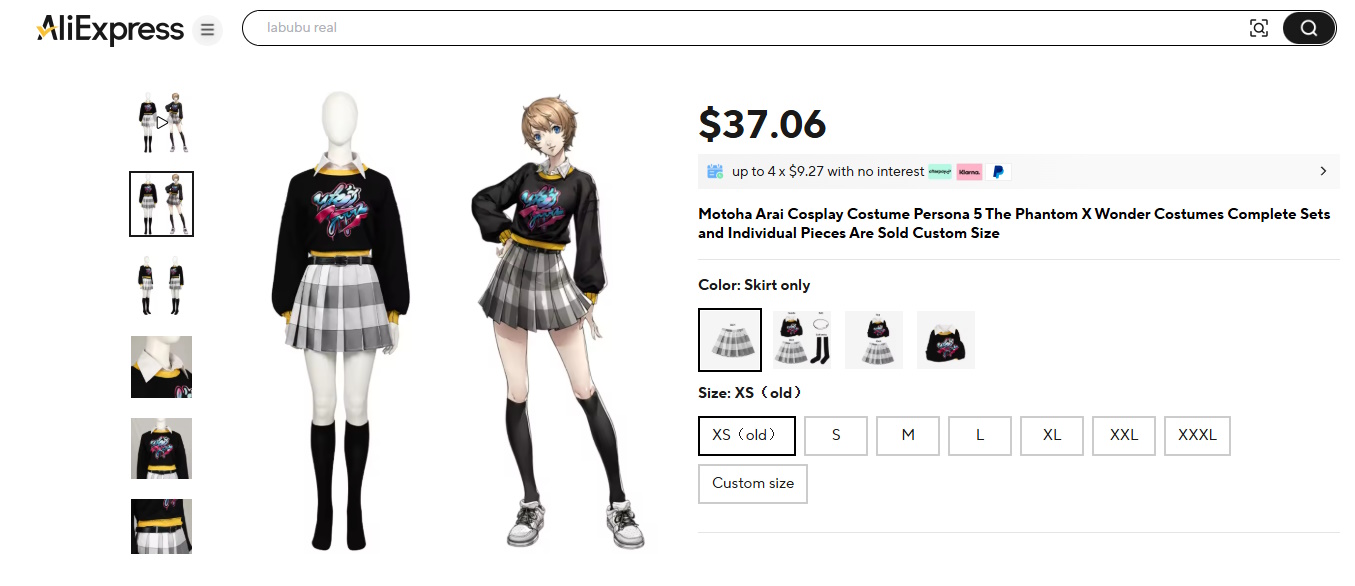Click the calendar installment icon
This screenshot has height=586, width=1355.
click(715, 171)
